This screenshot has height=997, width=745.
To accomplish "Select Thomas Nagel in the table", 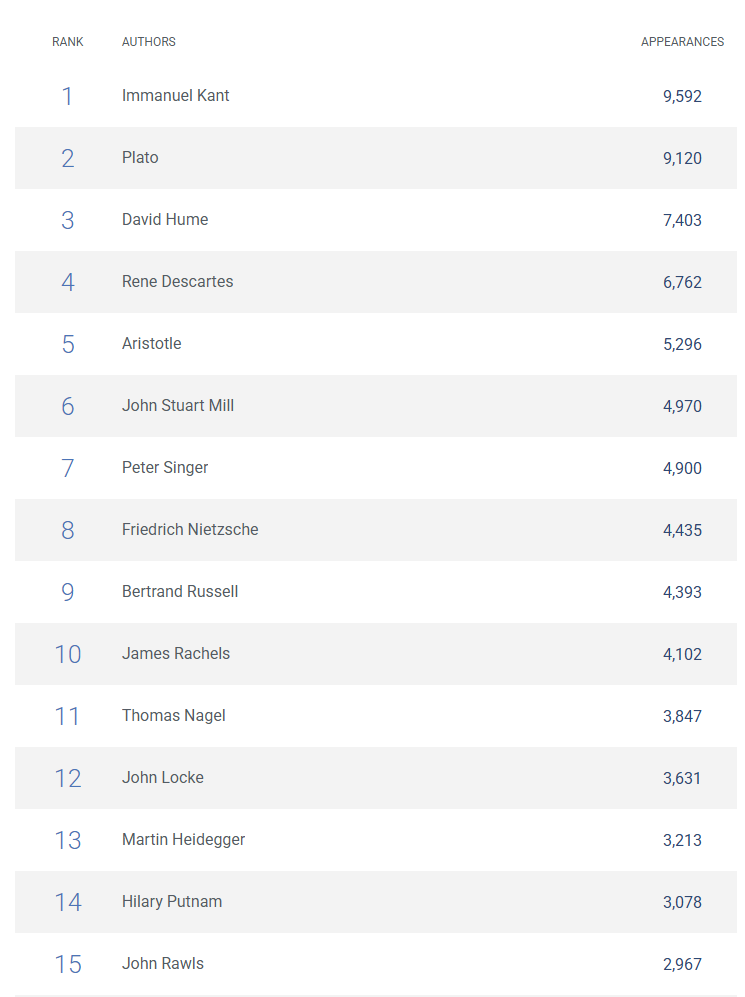I will (x=174, y=716).
